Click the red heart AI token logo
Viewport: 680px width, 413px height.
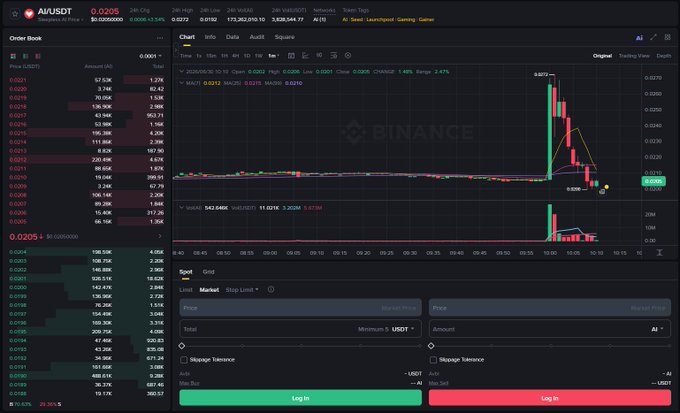(29, 14)
